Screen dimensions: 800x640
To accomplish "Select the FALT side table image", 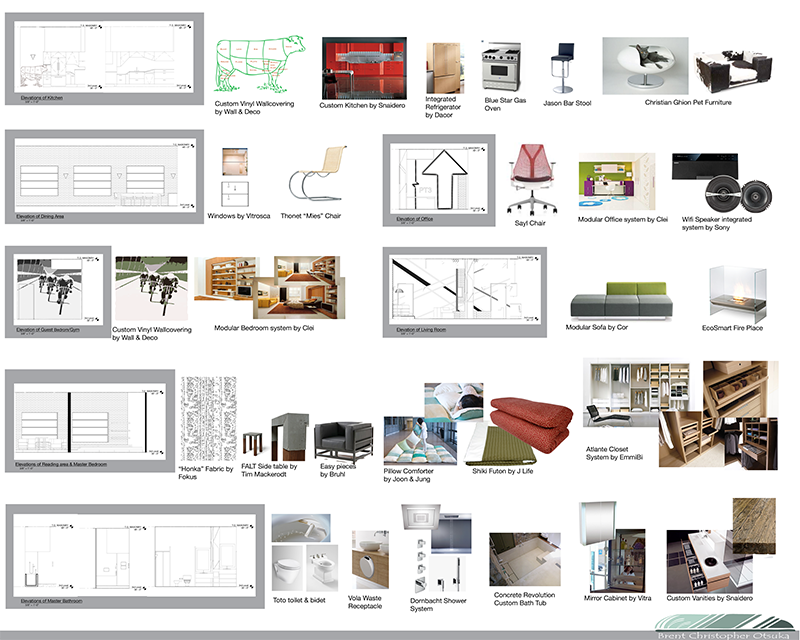I will click(x=276, y=437).
